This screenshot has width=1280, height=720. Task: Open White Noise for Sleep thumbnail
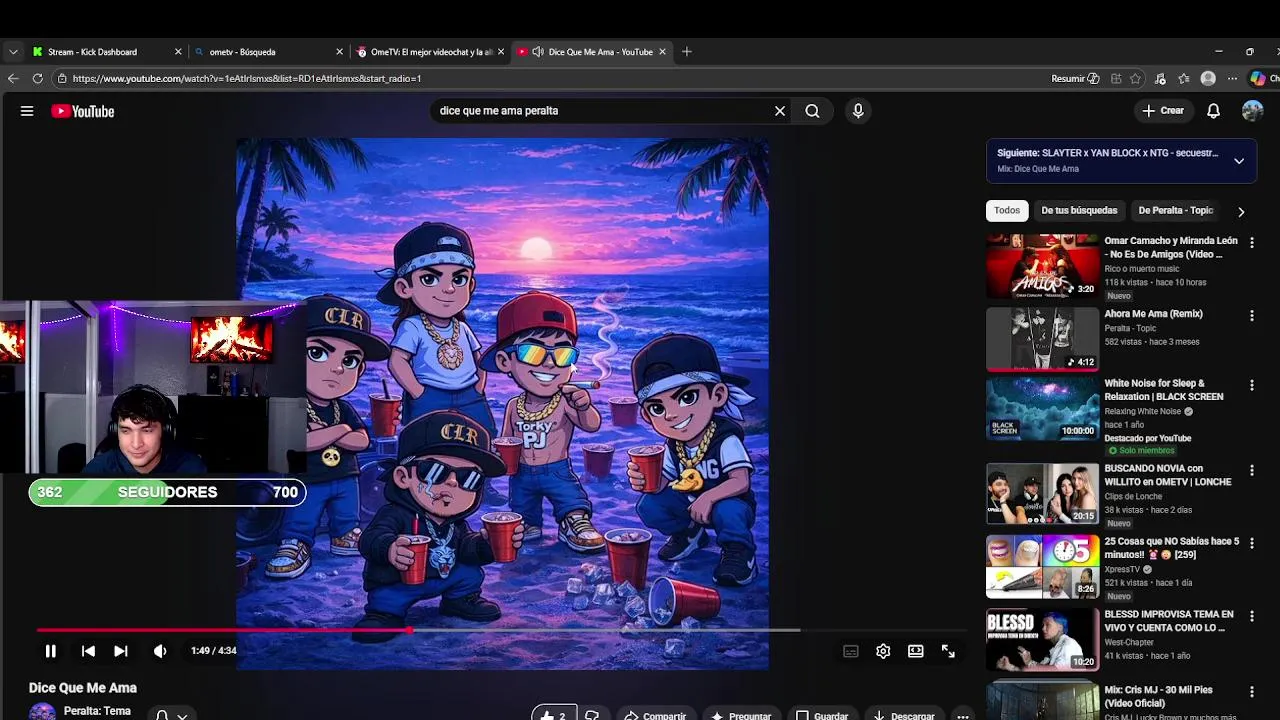(x=1042, y=409)
